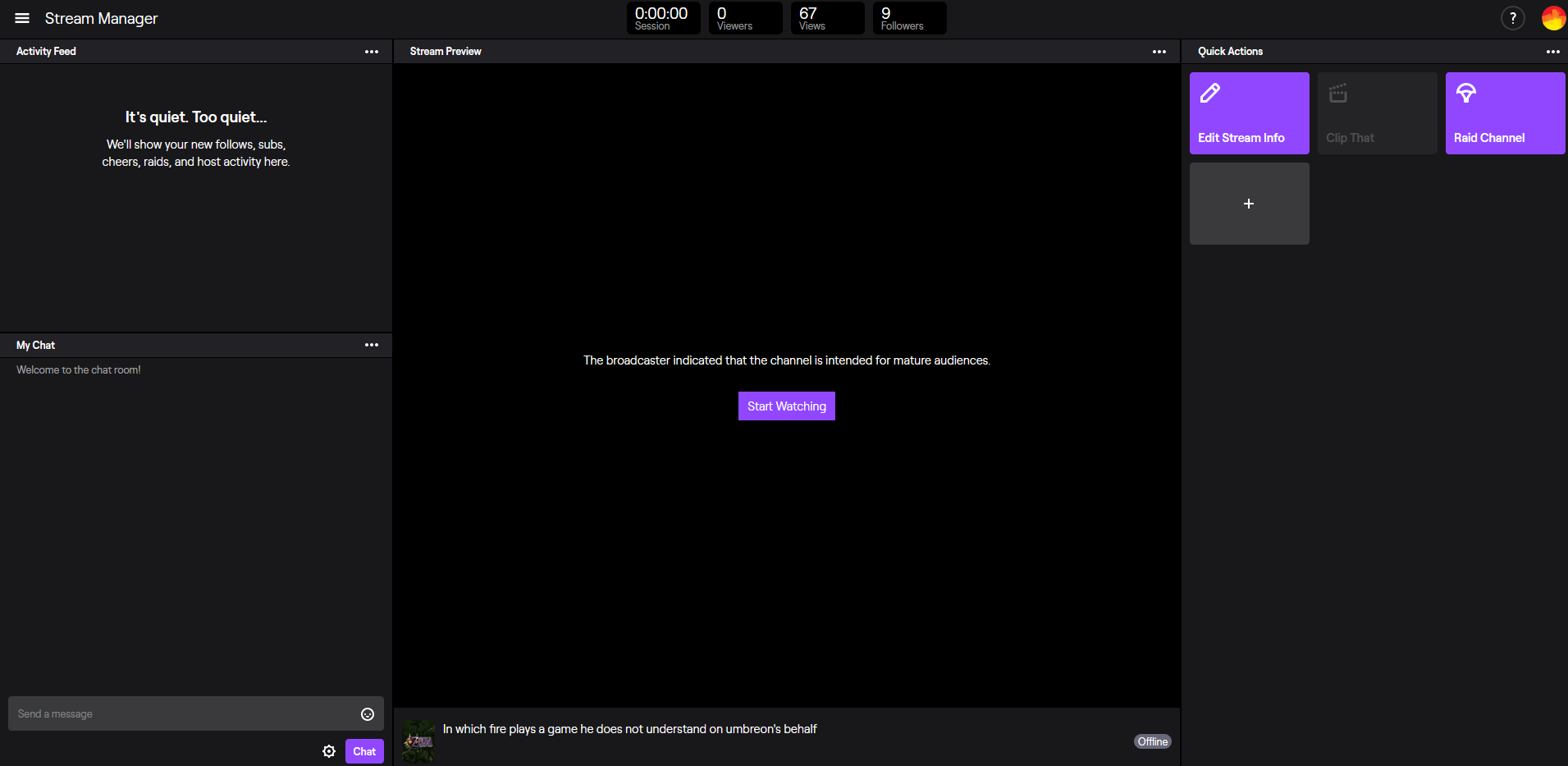1568x766 pixels.
Task: Click 'Welcome to the chat room!' message
Action: (x=79, y=370)
